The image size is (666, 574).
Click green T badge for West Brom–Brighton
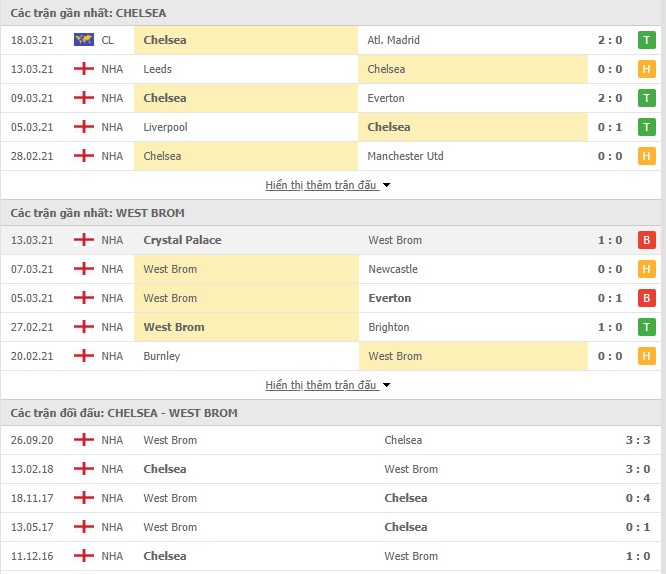[646, 327]
